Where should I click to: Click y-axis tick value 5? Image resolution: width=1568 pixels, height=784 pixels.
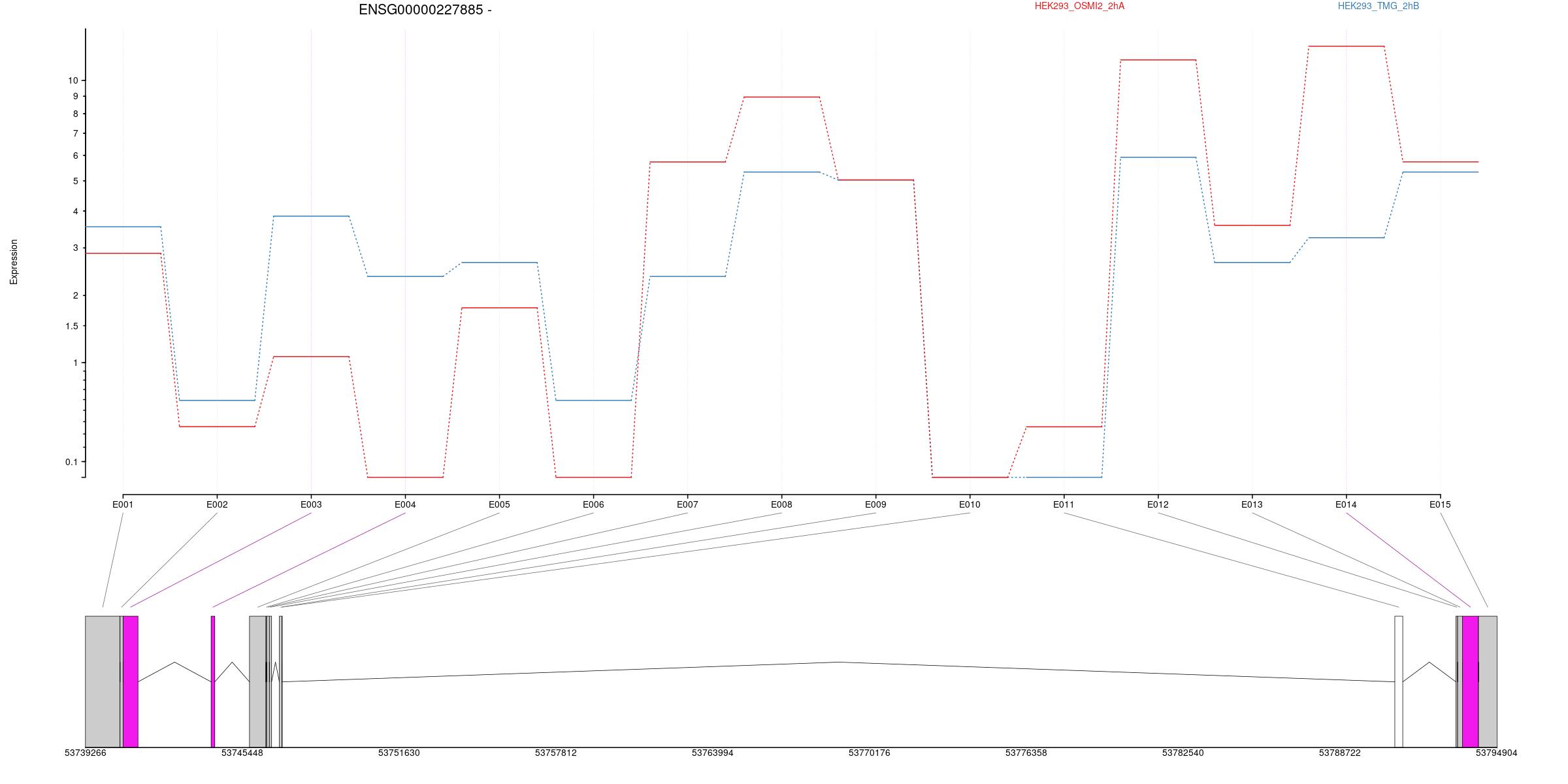point(76,181)
